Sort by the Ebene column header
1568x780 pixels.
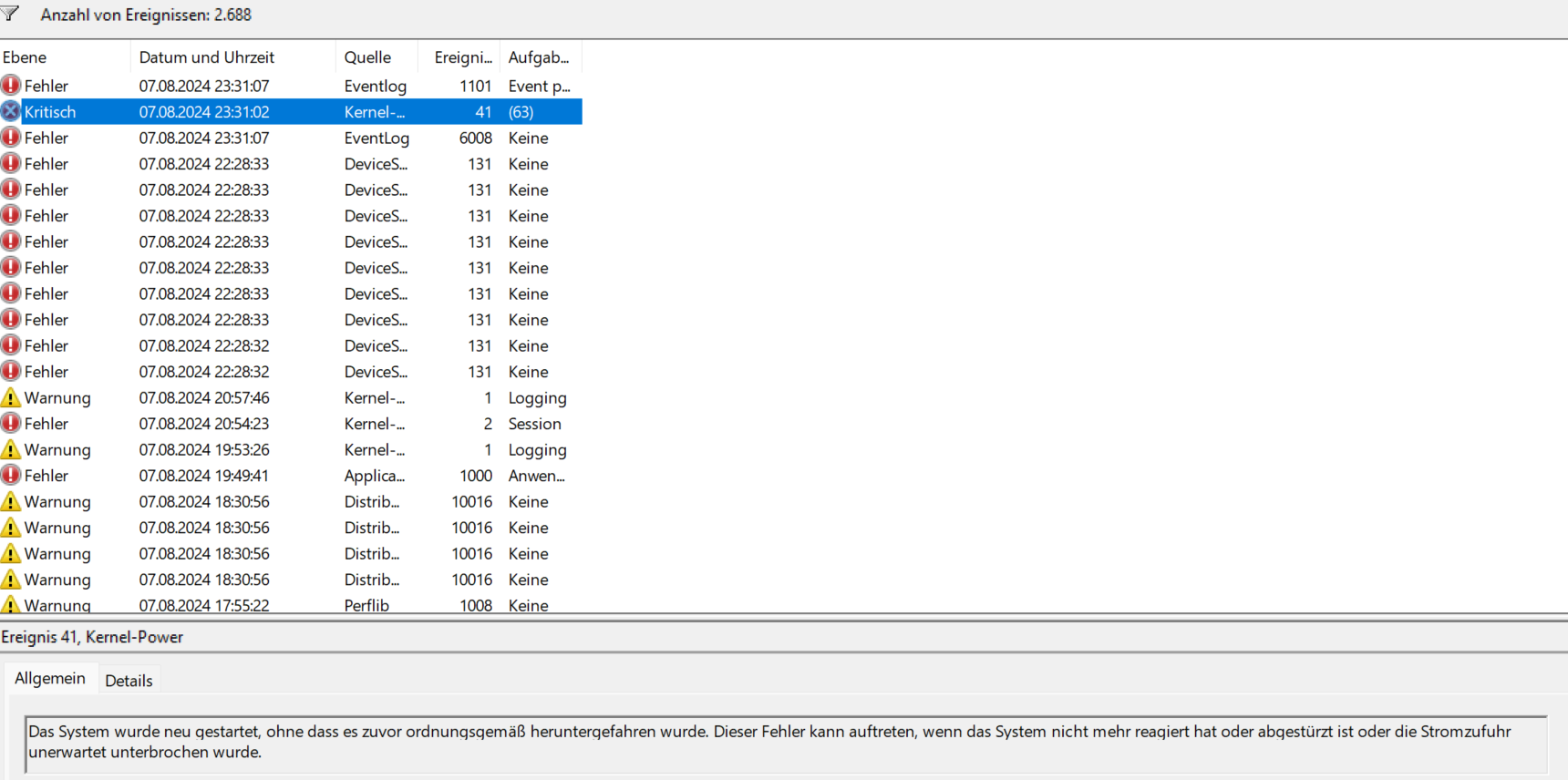tap(65, 57)
